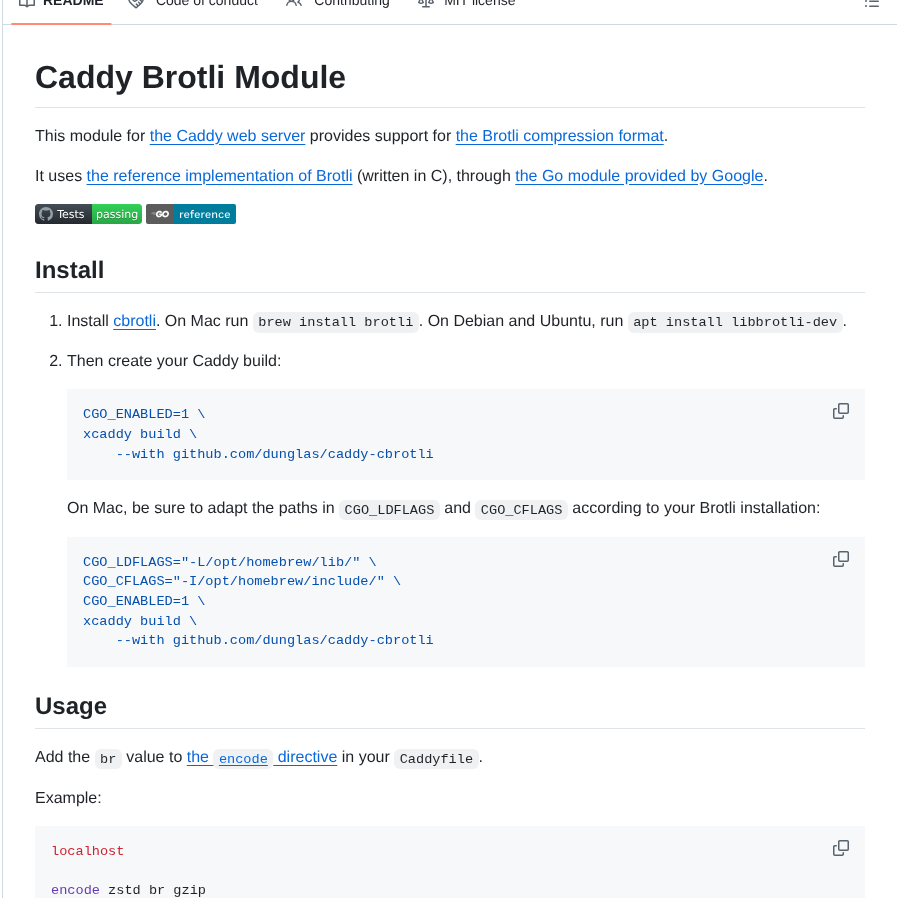This screenshot has width=897, height=898.
Task: Open the Caddy web server link
Action: pyautogui.click(x=226, y=136)
